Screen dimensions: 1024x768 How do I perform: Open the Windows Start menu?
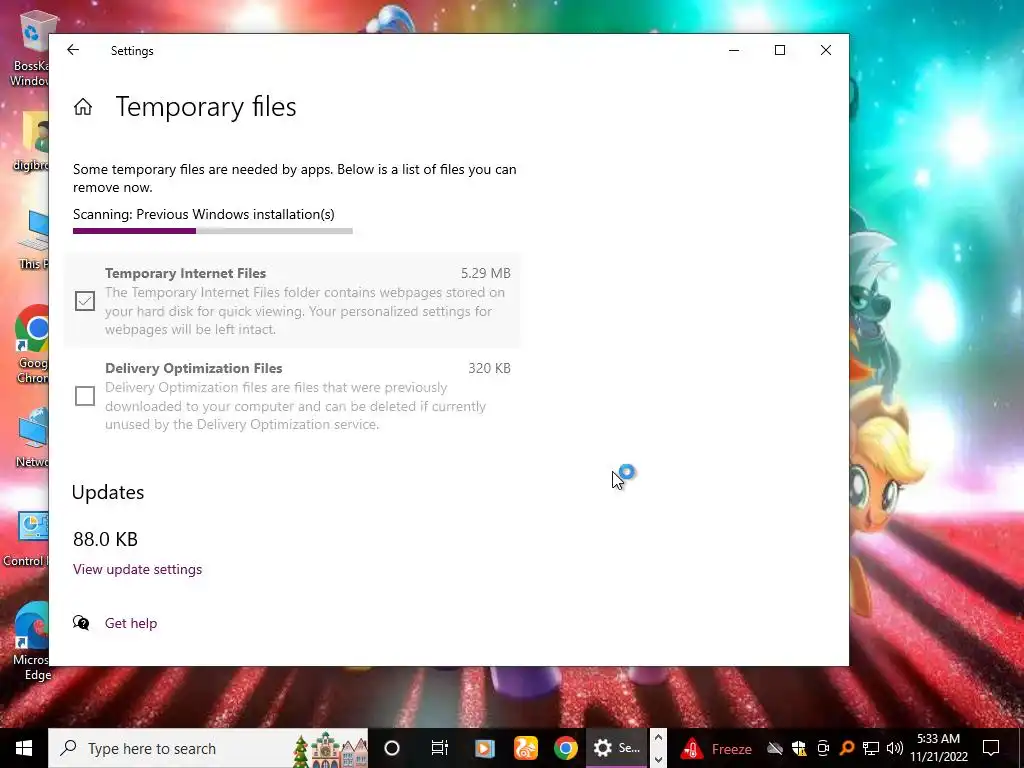pos(24,748)
